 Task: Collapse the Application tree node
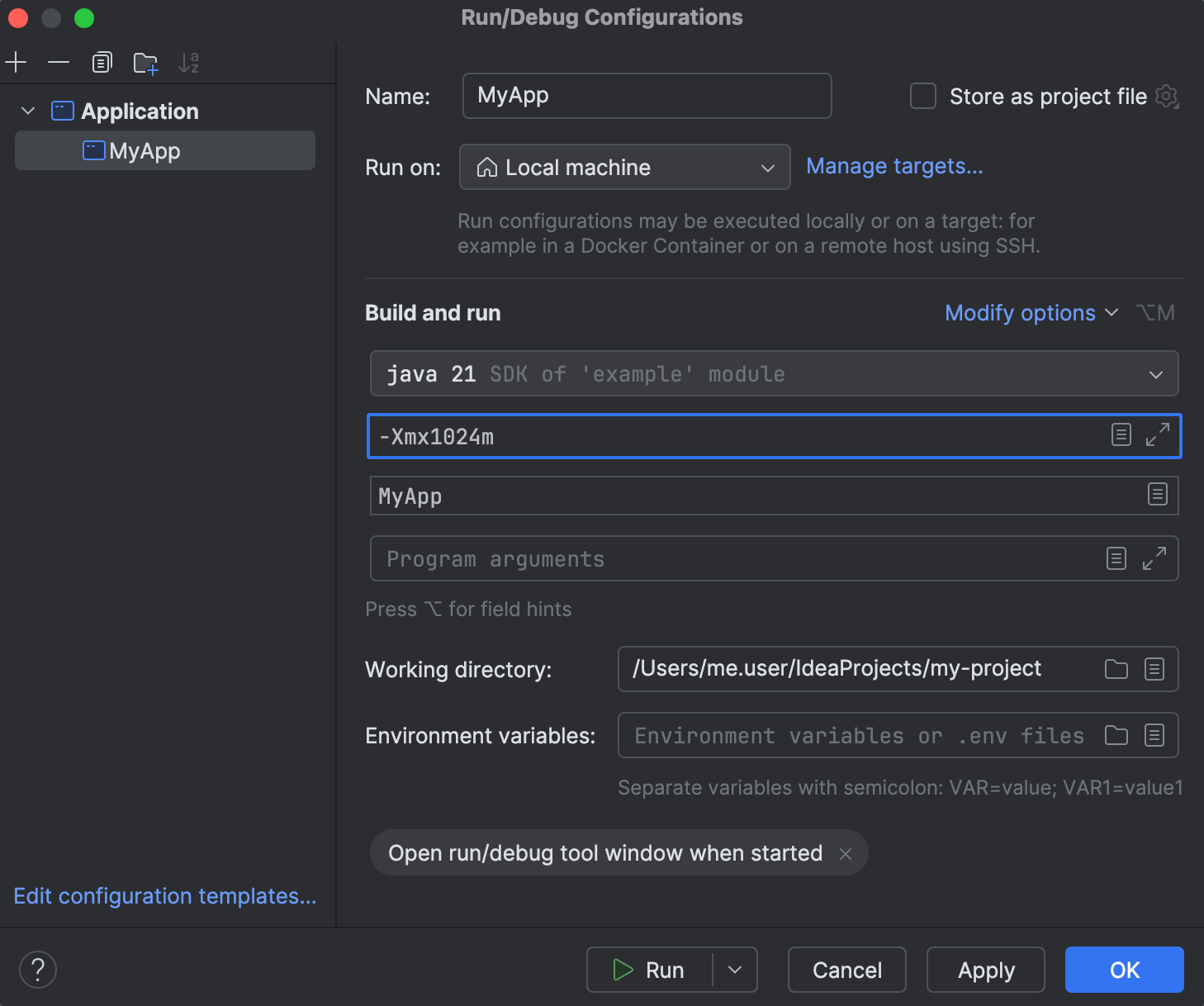(27, 111)
